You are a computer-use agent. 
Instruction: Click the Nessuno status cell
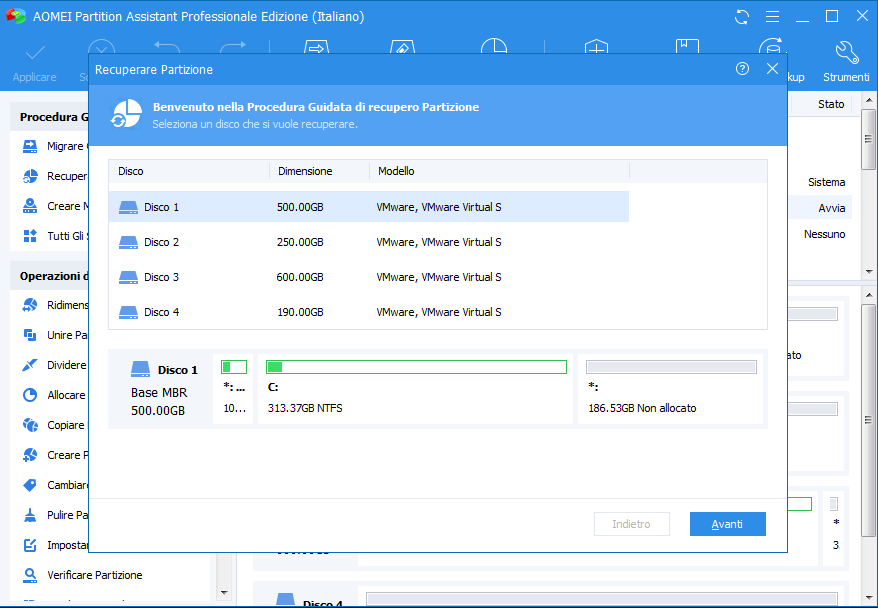click(x=825, y=234)
